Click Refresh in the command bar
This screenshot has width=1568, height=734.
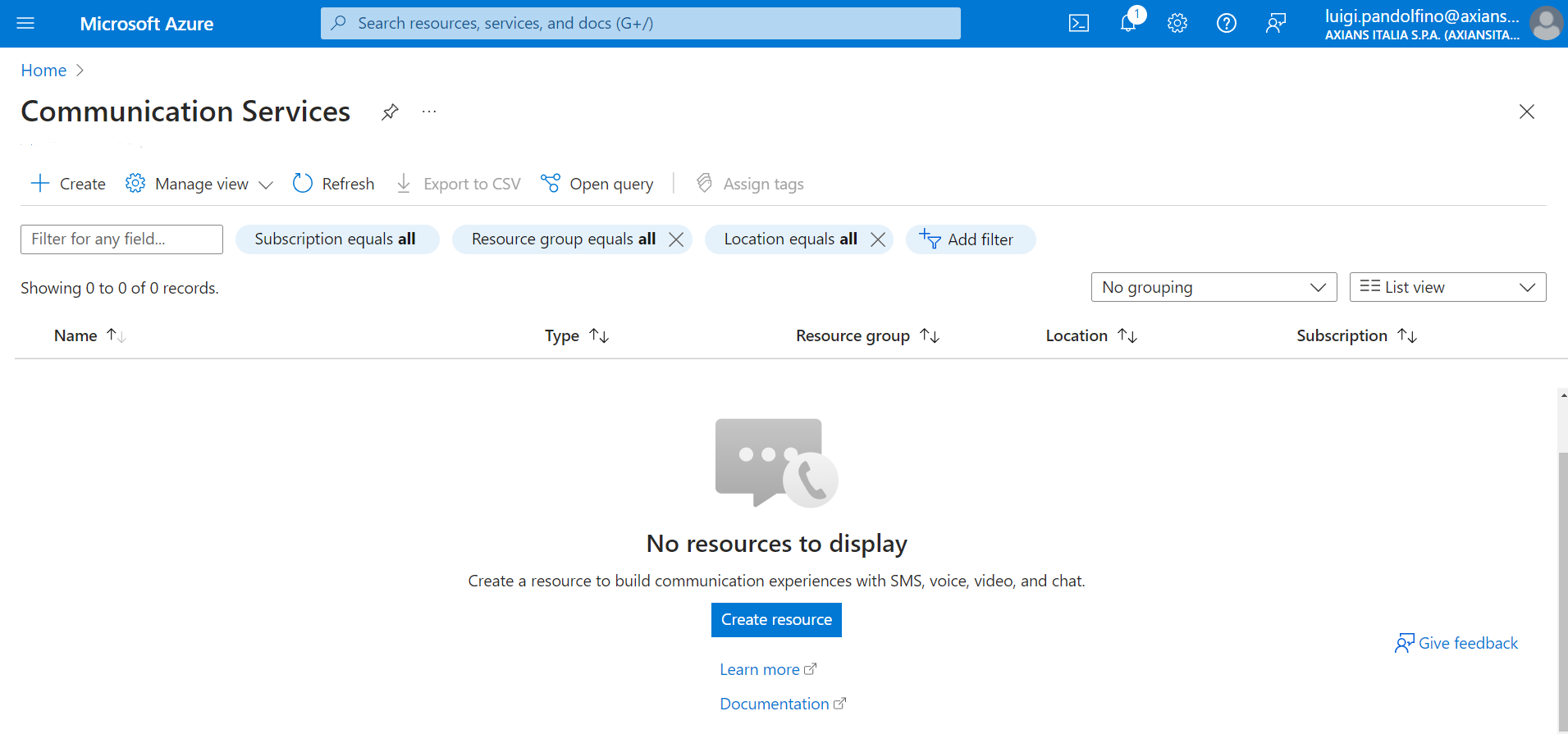tap(334, 184)
